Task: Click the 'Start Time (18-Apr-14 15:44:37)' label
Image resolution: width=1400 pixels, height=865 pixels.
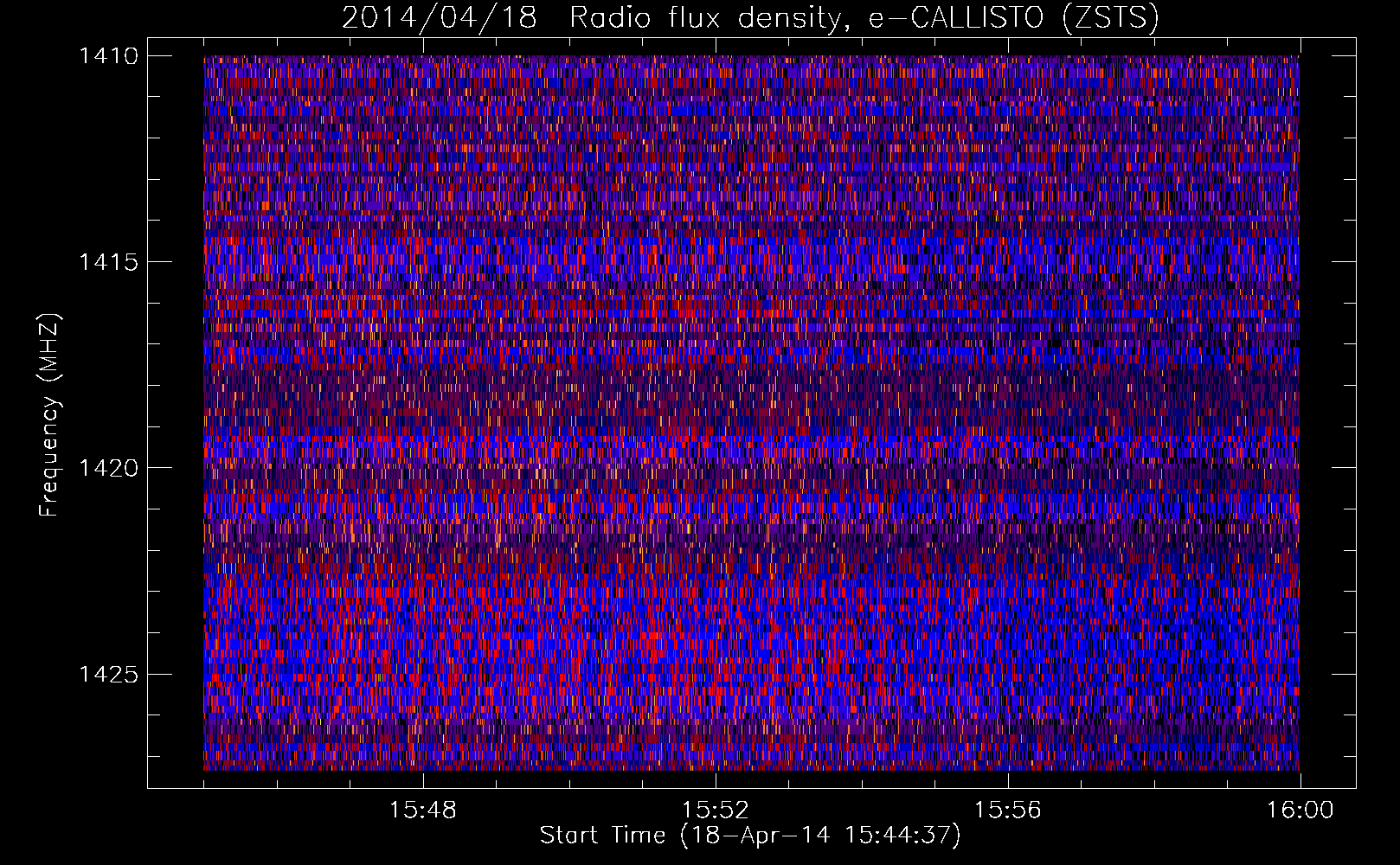Action: (x=750, y=836)
